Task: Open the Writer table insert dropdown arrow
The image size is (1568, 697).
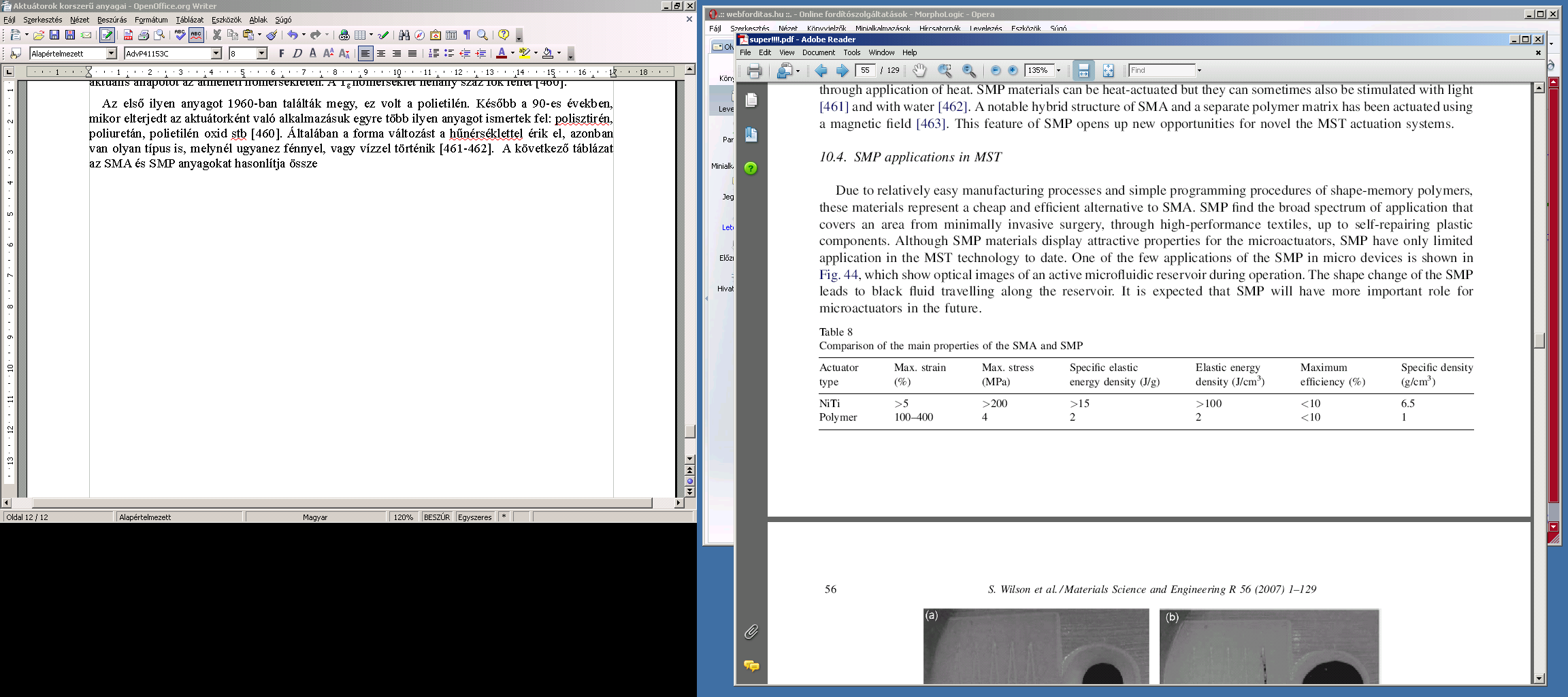Action: [371, 35]
